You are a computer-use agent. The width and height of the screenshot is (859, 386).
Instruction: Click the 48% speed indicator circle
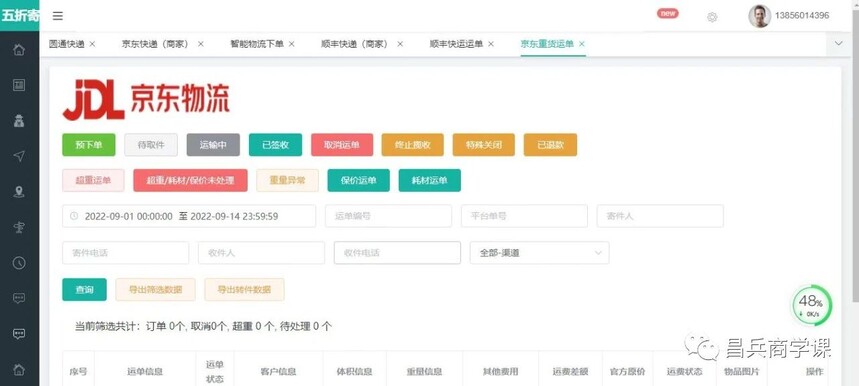[811, 306]
